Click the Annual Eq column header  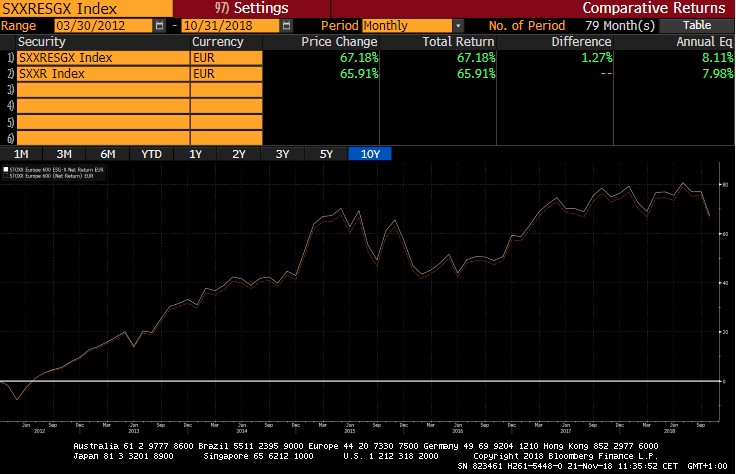[x=704, y=42]
